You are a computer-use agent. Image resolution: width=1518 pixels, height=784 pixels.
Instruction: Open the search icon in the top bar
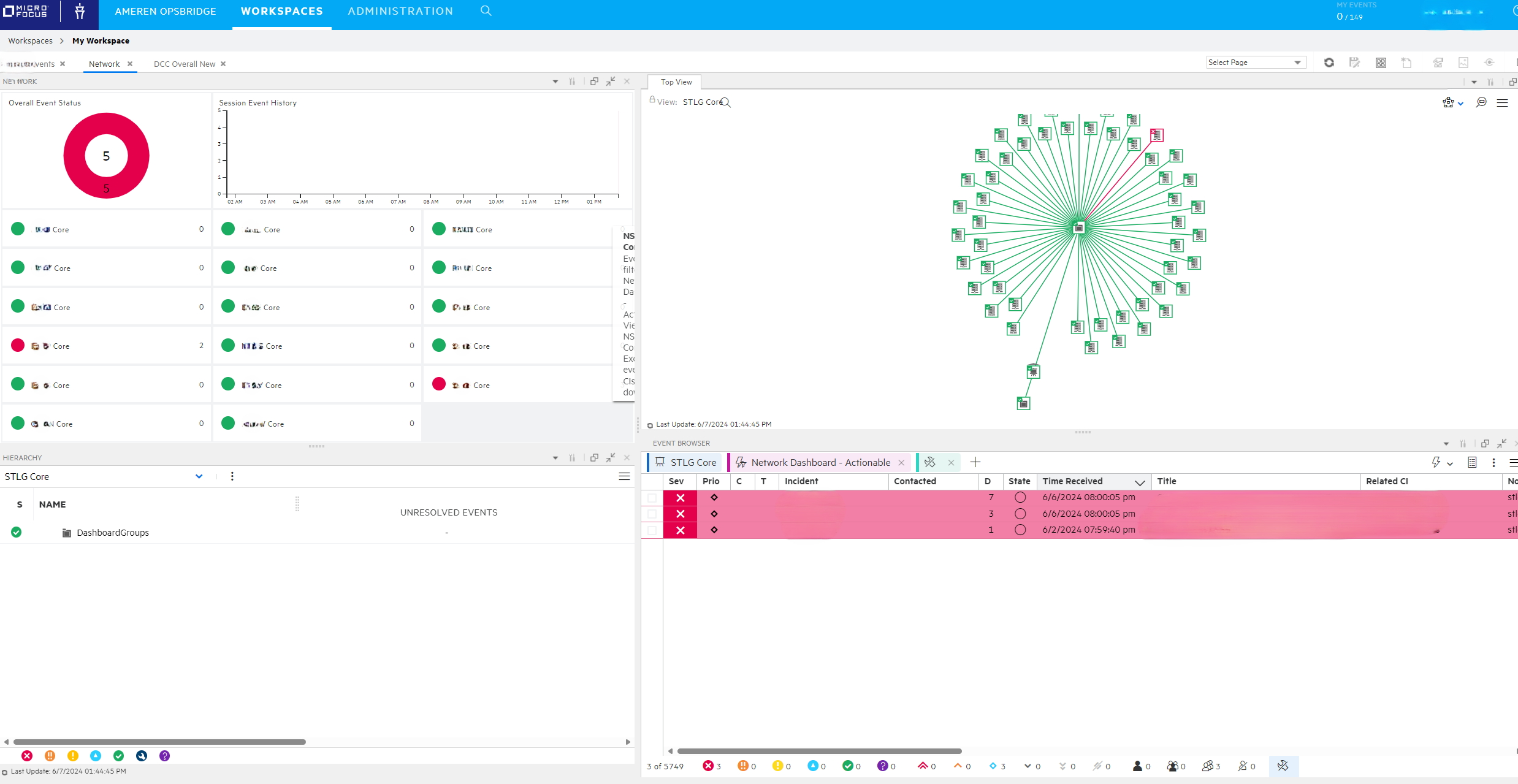click(x=486, y=11)
